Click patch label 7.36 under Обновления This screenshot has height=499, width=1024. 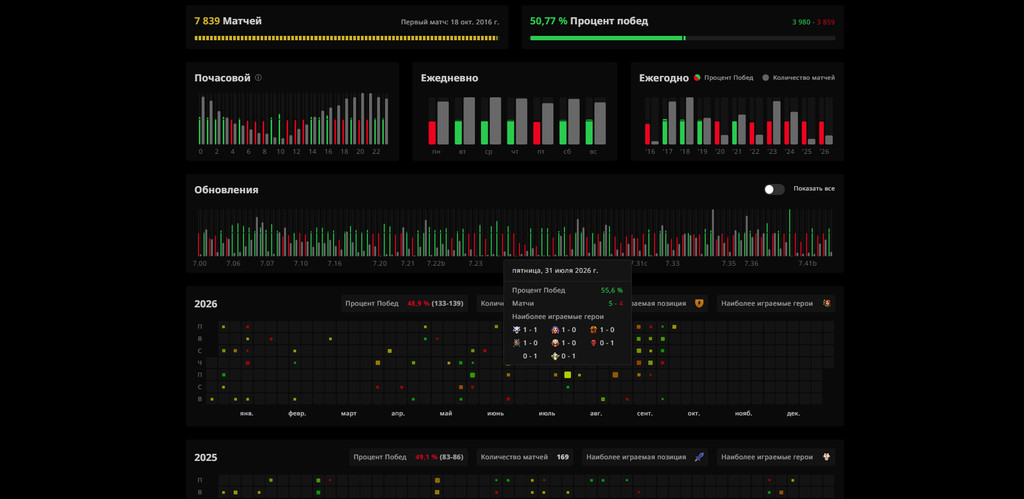pyautogui.click(x=751, y=263)
